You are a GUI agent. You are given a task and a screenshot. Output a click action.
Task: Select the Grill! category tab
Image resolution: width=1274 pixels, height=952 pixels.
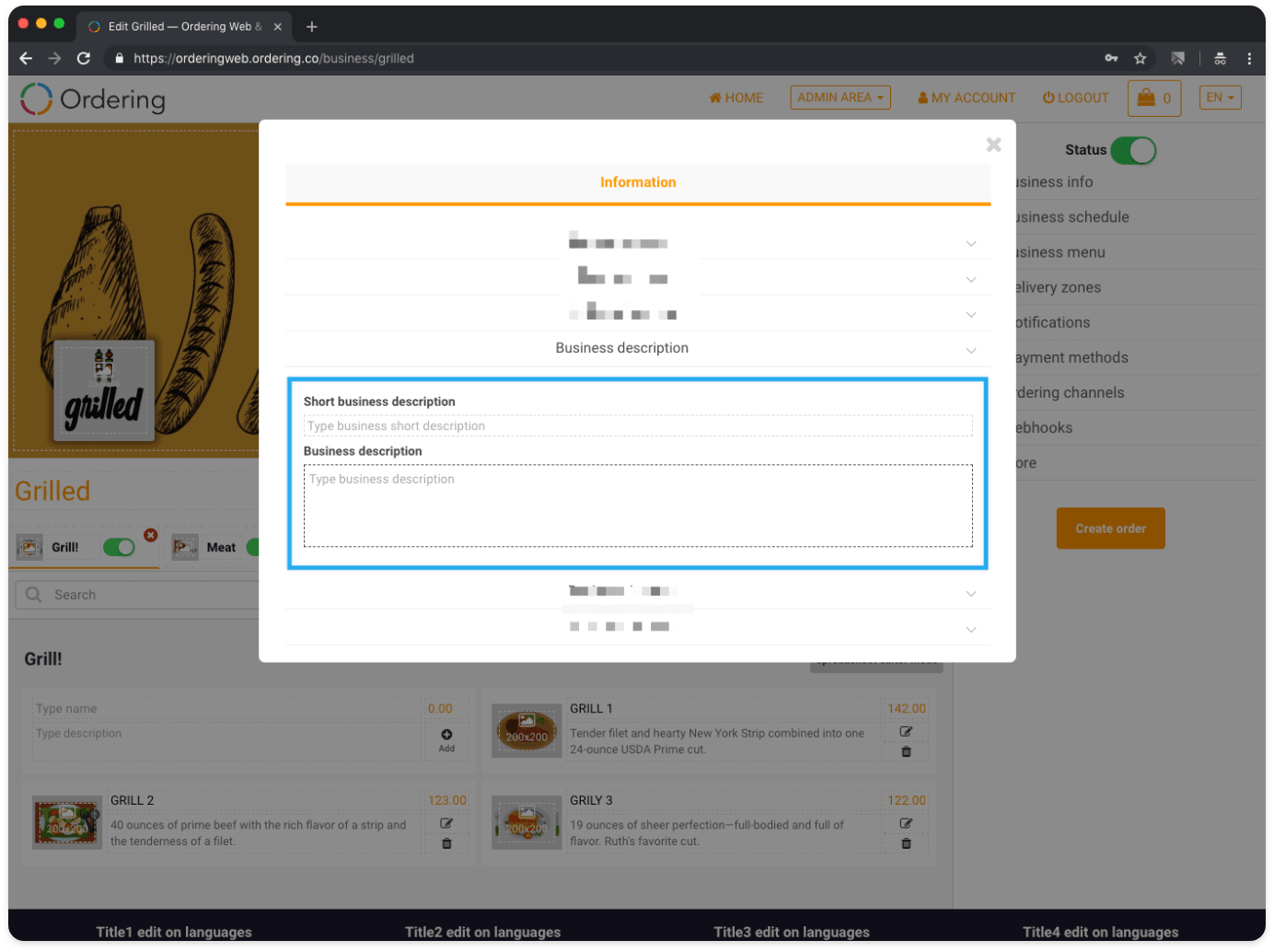point(64,548)
